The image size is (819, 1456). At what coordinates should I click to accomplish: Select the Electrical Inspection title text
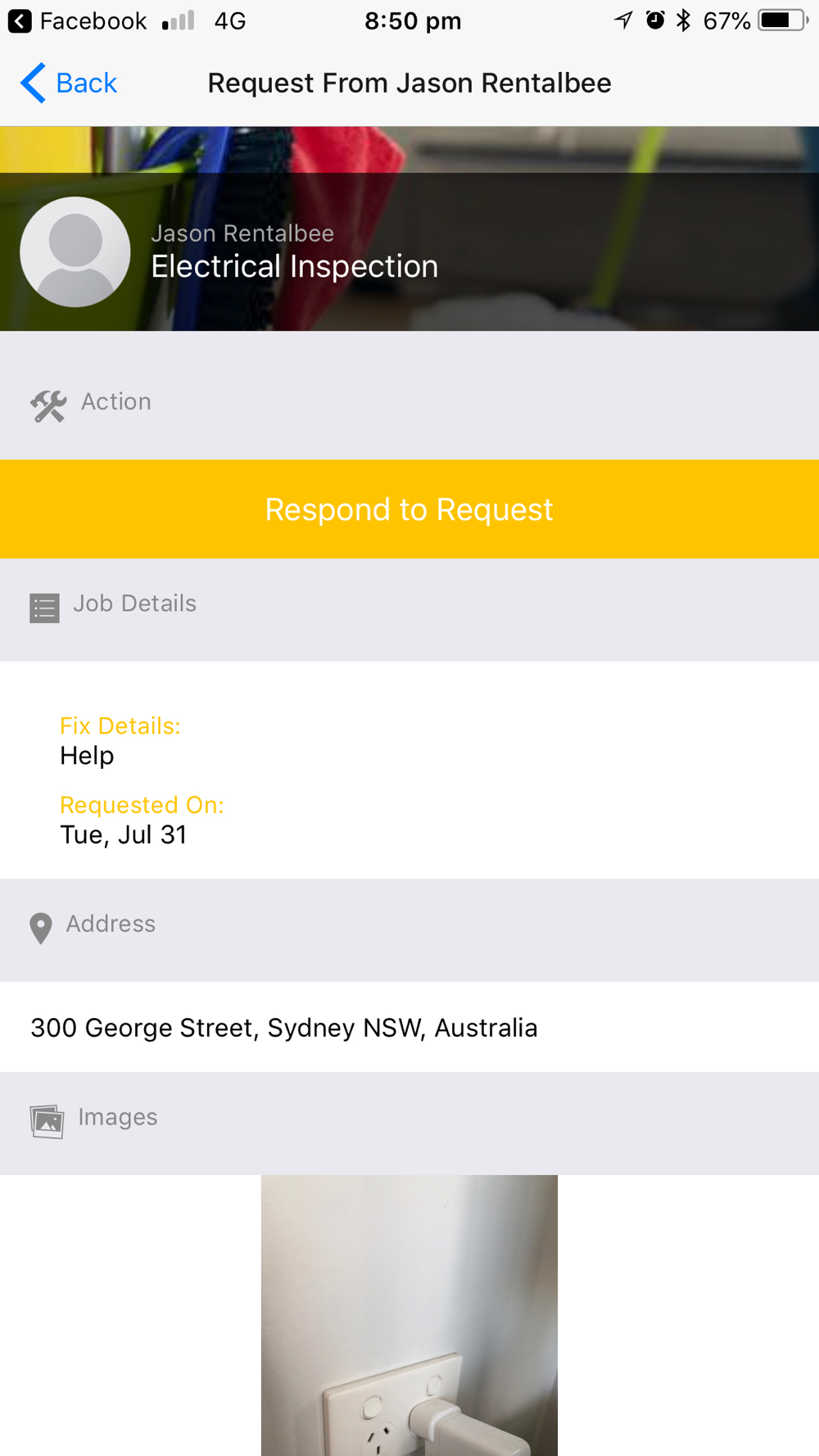[295, 266]
